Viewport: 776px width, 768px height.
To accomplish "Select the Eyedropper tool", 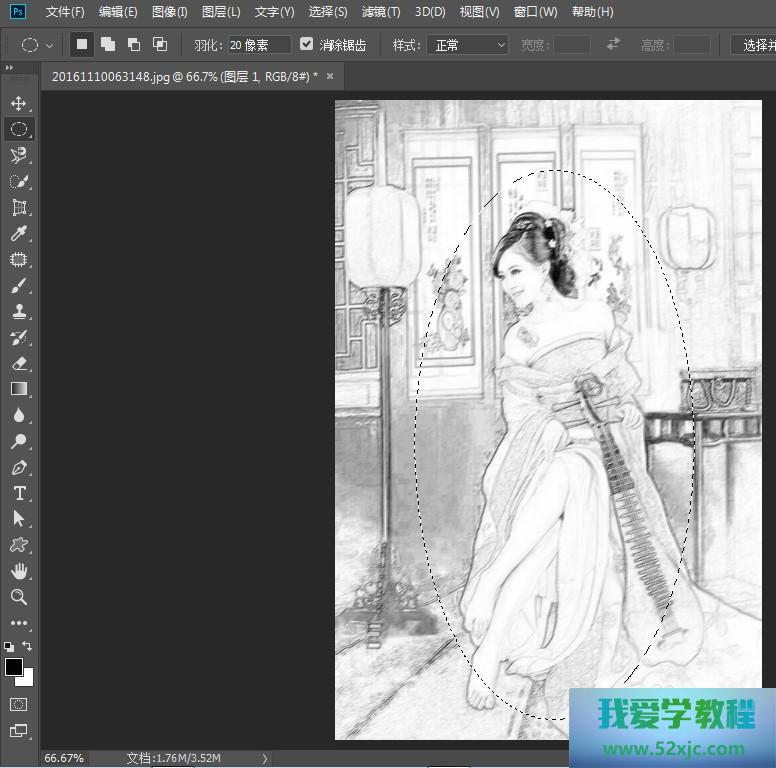I will (19, 234).
